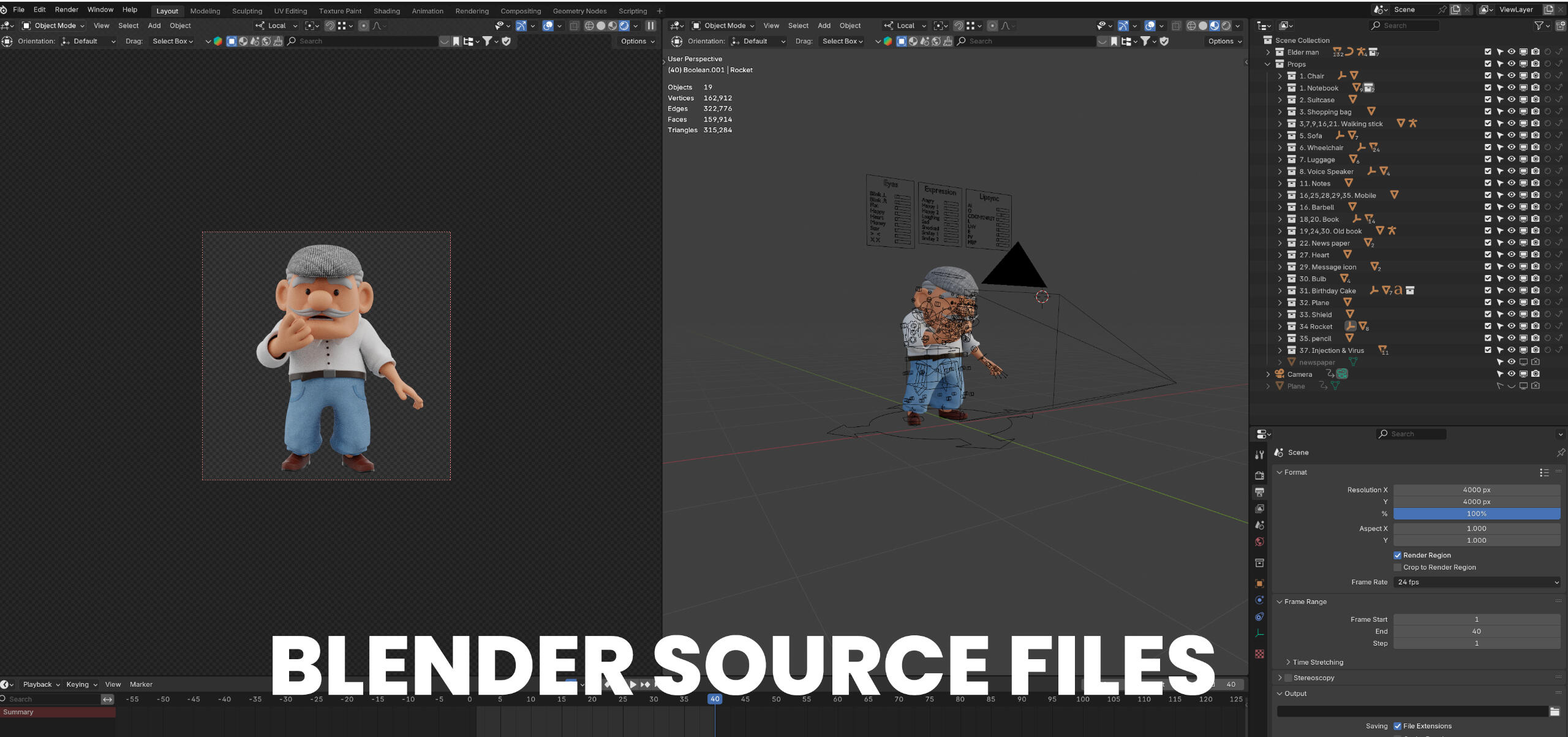Image resolution: width=1568 pixels, height=737 pixels.
Task: Enable Crop to Render Region checkbox
Action: [1398, 567]
